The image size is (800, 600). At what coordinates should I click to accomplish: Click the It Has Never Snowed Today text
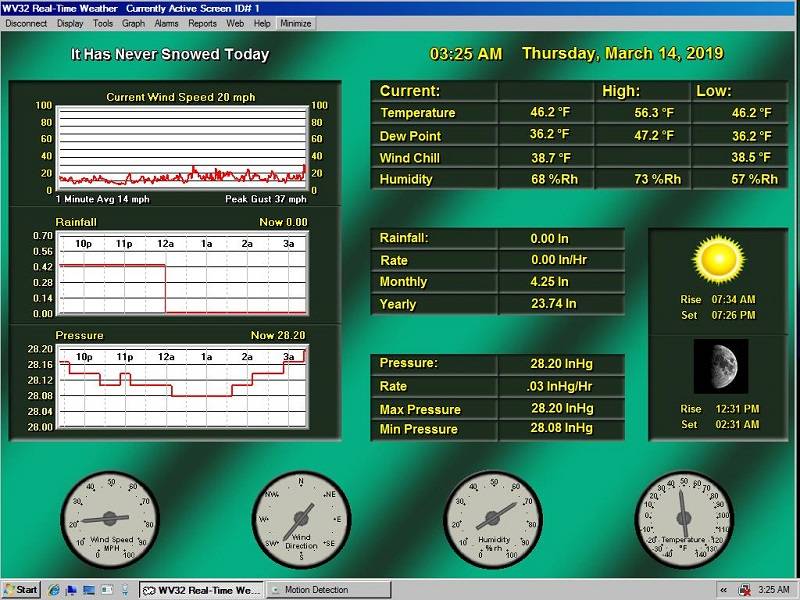click(x=168, y=55)
